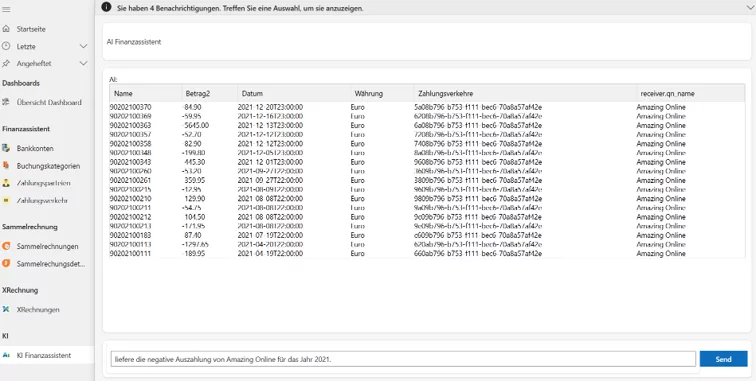The height and width of the screenshot is (381, 756).
Task: Open Sammelrechnungsdet... in the sidebar
Action: (x=51, y=264)
